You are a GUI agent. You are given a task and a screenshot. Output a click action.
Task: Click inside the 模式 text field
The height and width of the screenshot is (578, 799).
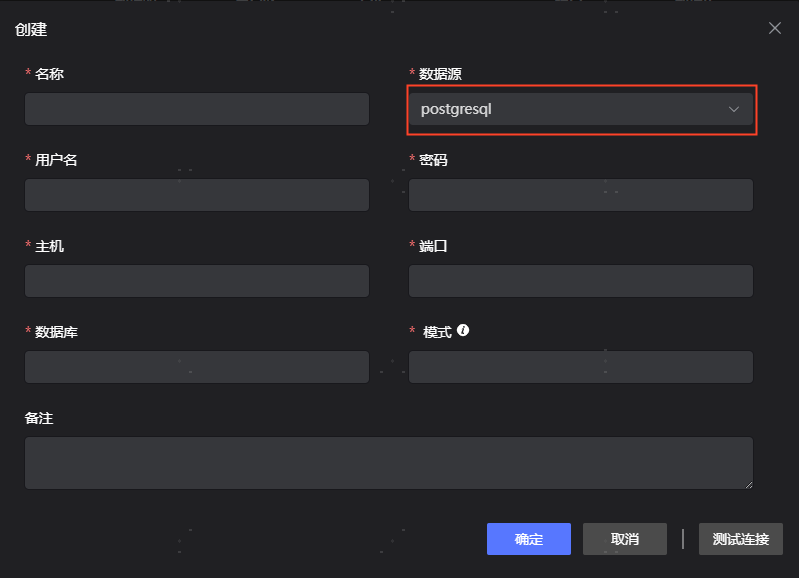tap(580, 367)
